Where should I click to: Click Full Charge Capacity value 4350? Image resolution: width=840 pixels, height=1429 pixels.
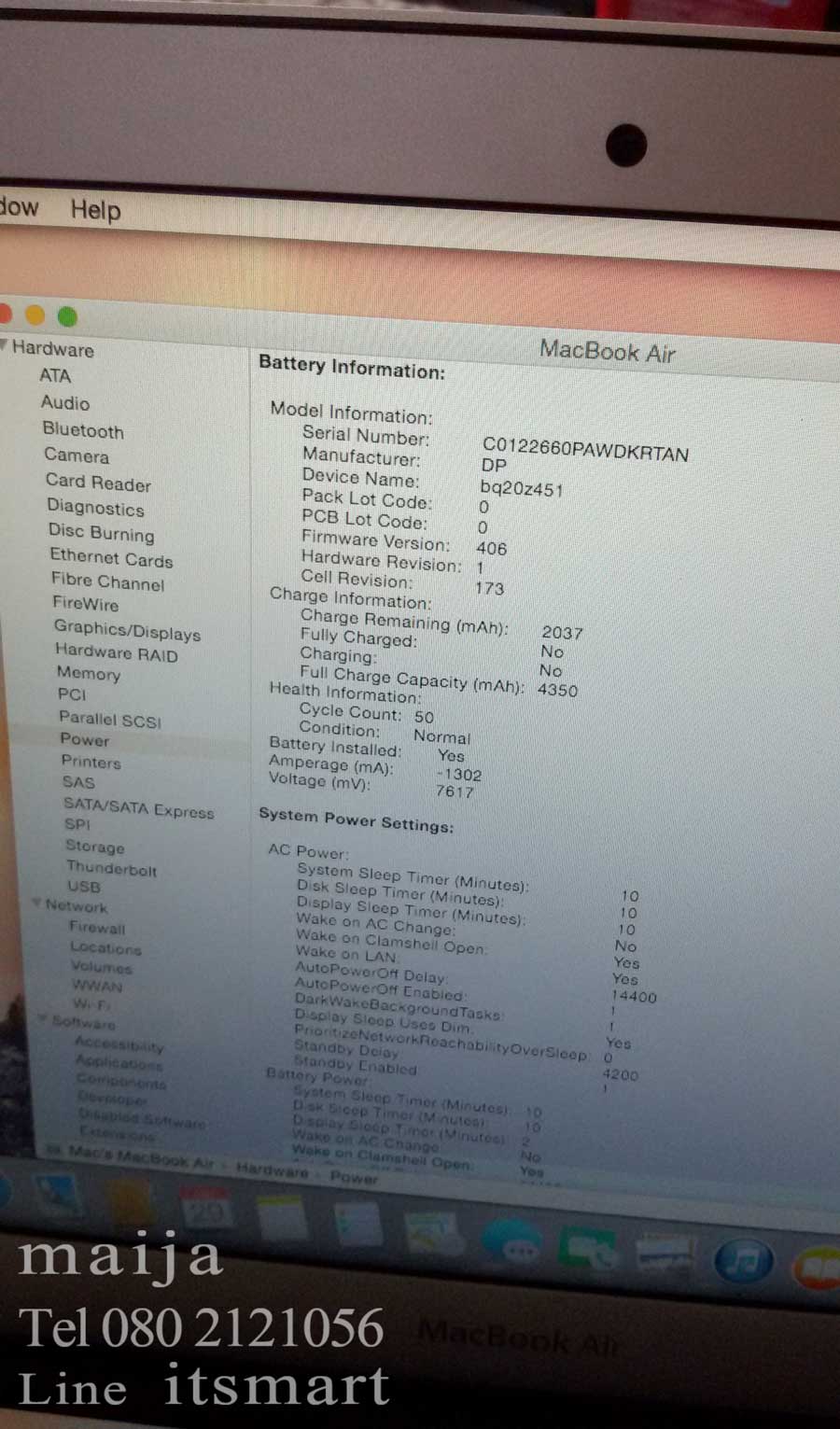[557, 690]
